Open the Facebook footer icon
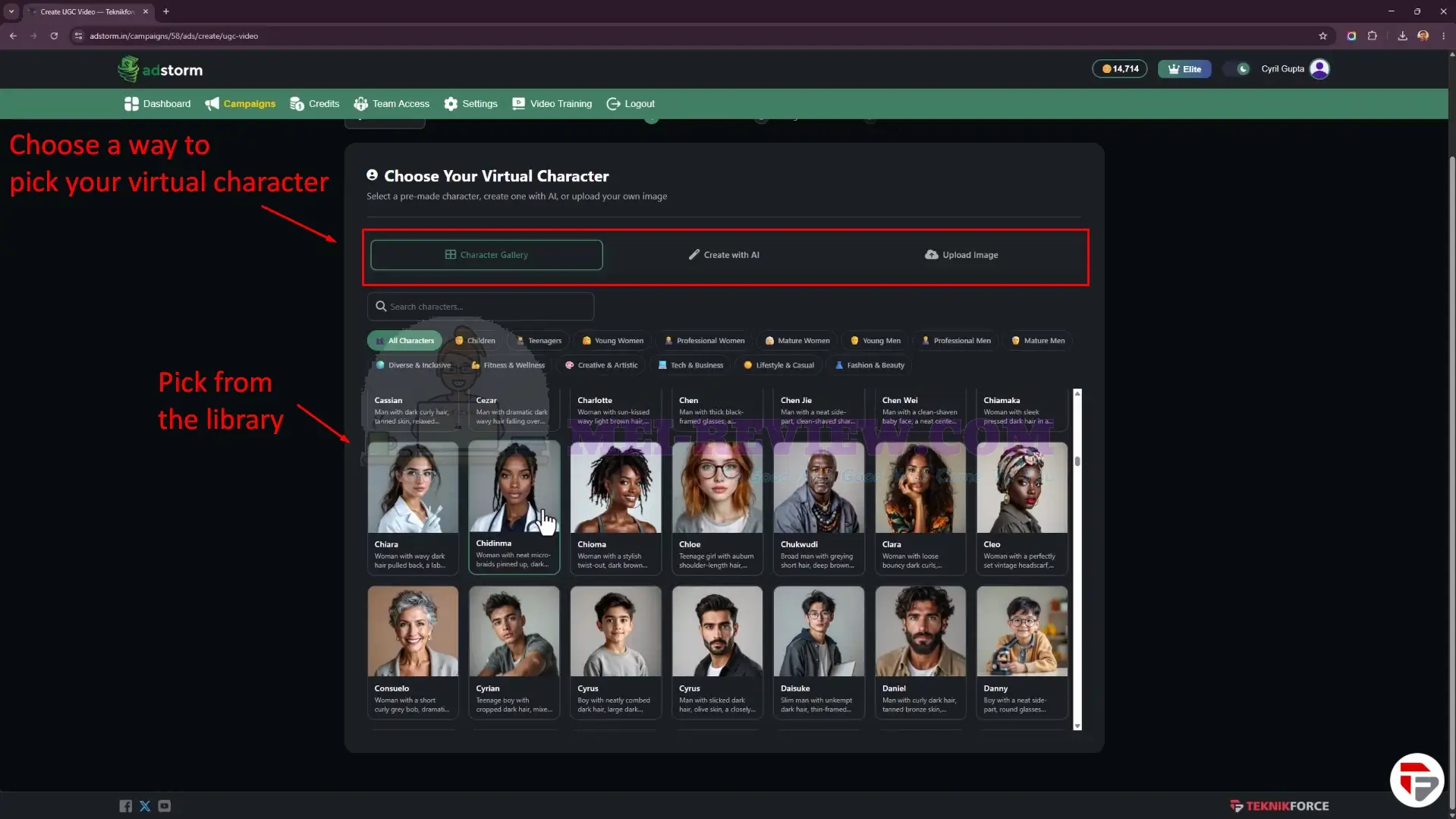Viewport: 1456px width, 819px height. point(125,806)
